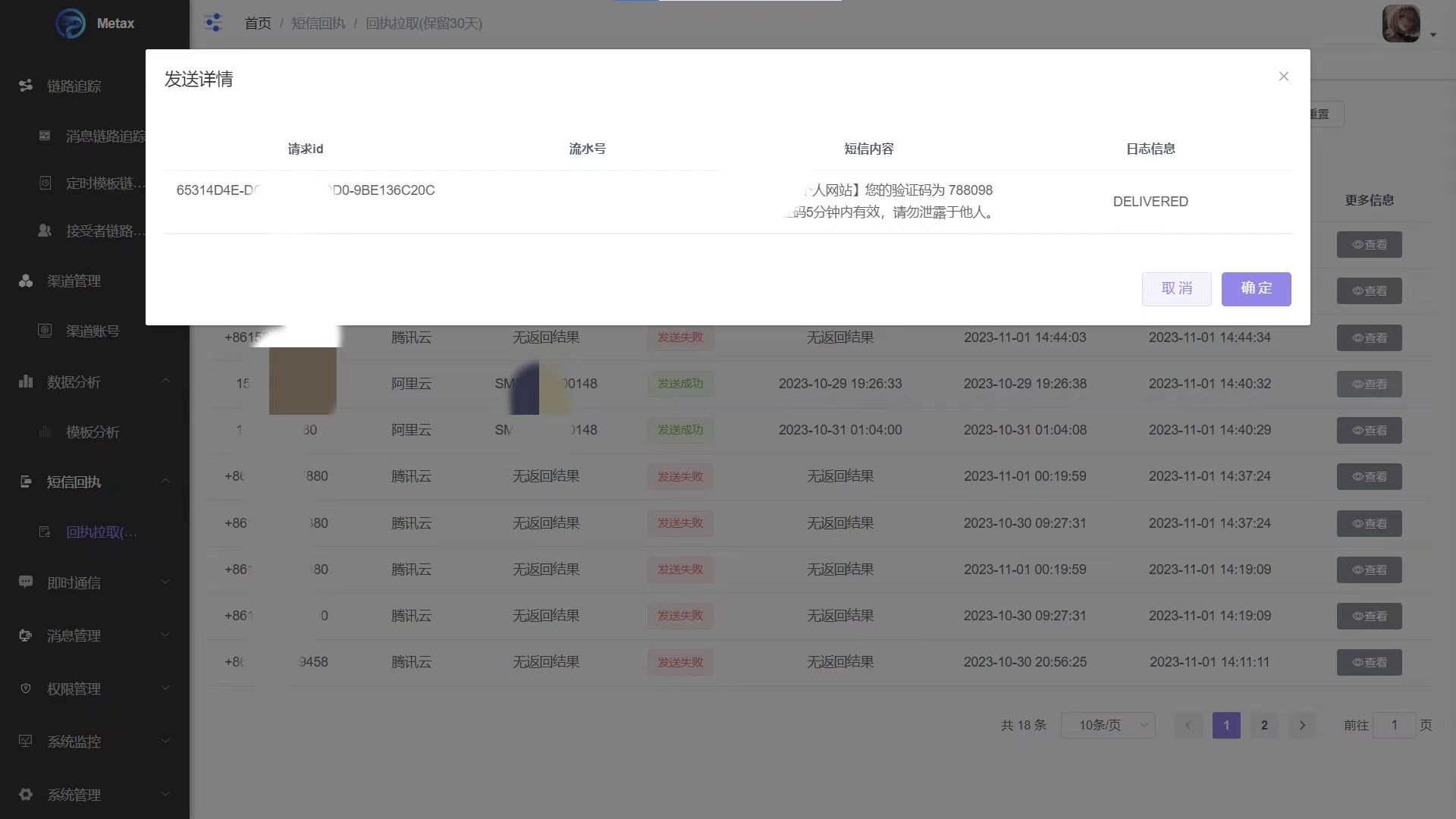
Task: Click the 前往 page number input field
Action: pyautogui.click(x=1393, y=725)
